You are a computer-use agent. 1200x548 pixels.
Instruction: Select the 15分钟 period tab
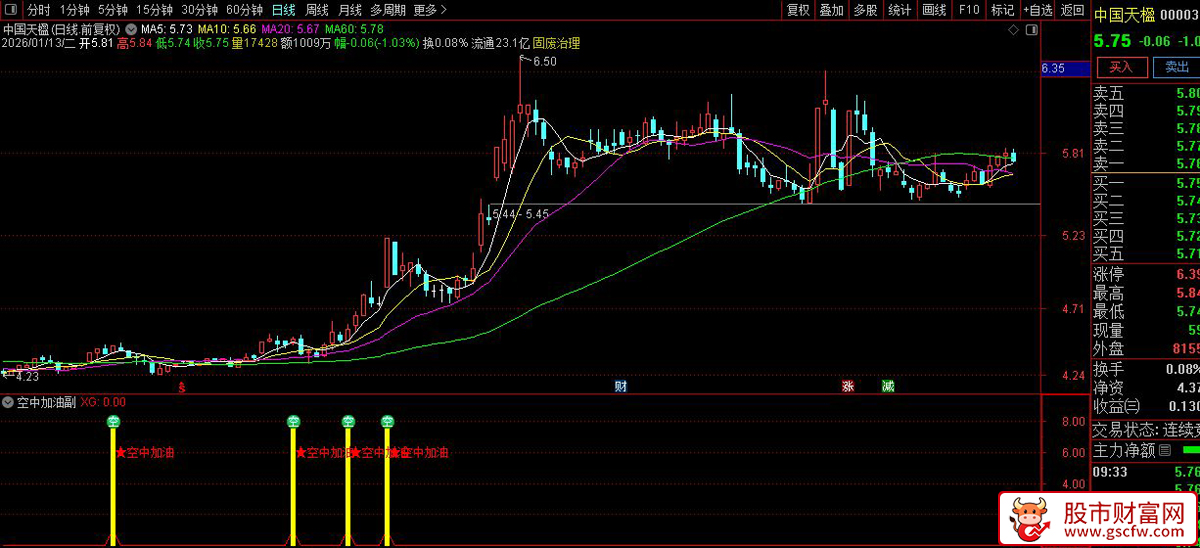(x=154, y=10)
